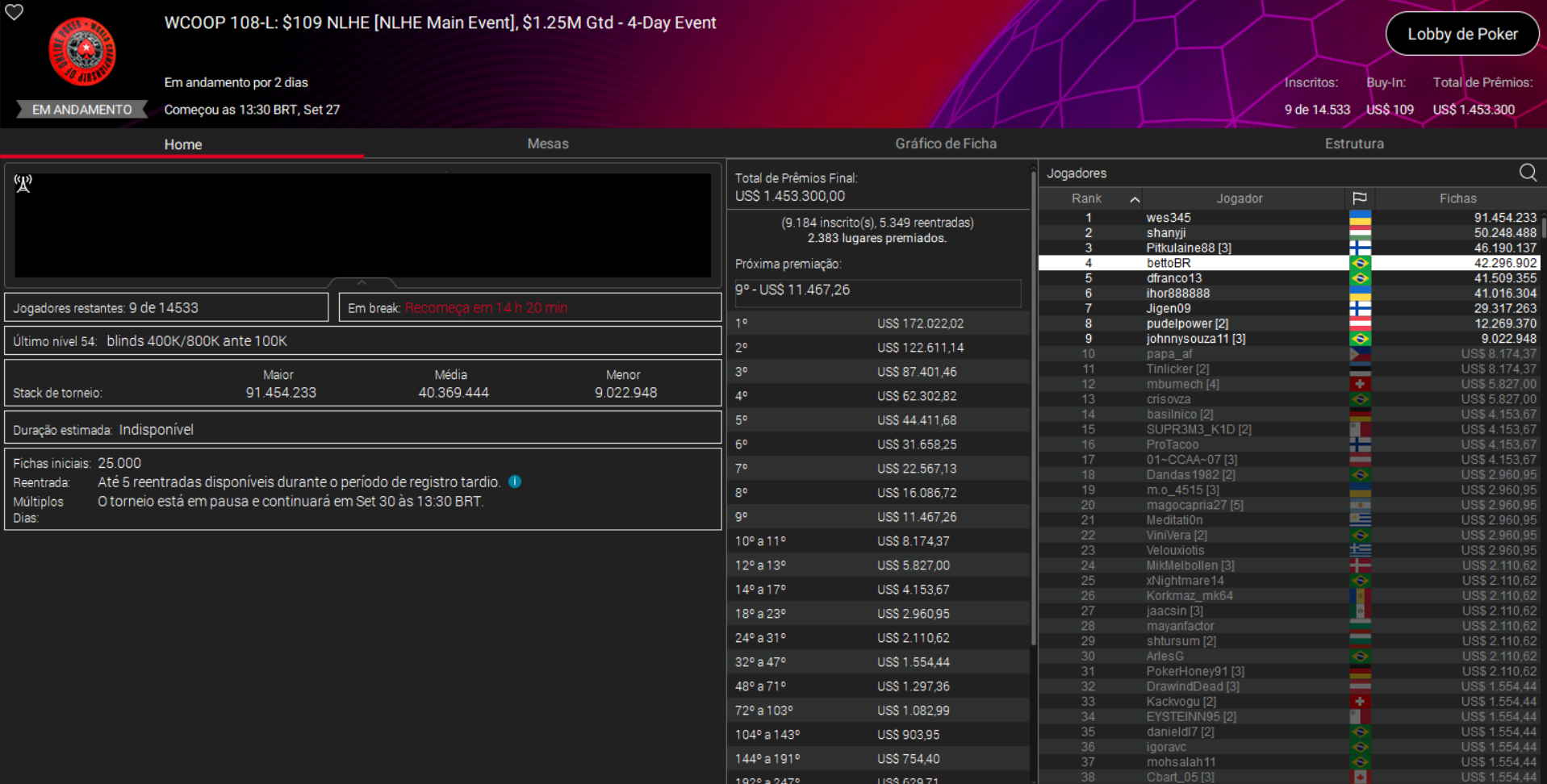Click the Último nível 54 blinds line
The width and height of the screenshot is (1547, 784).
[x=363, y=340]
